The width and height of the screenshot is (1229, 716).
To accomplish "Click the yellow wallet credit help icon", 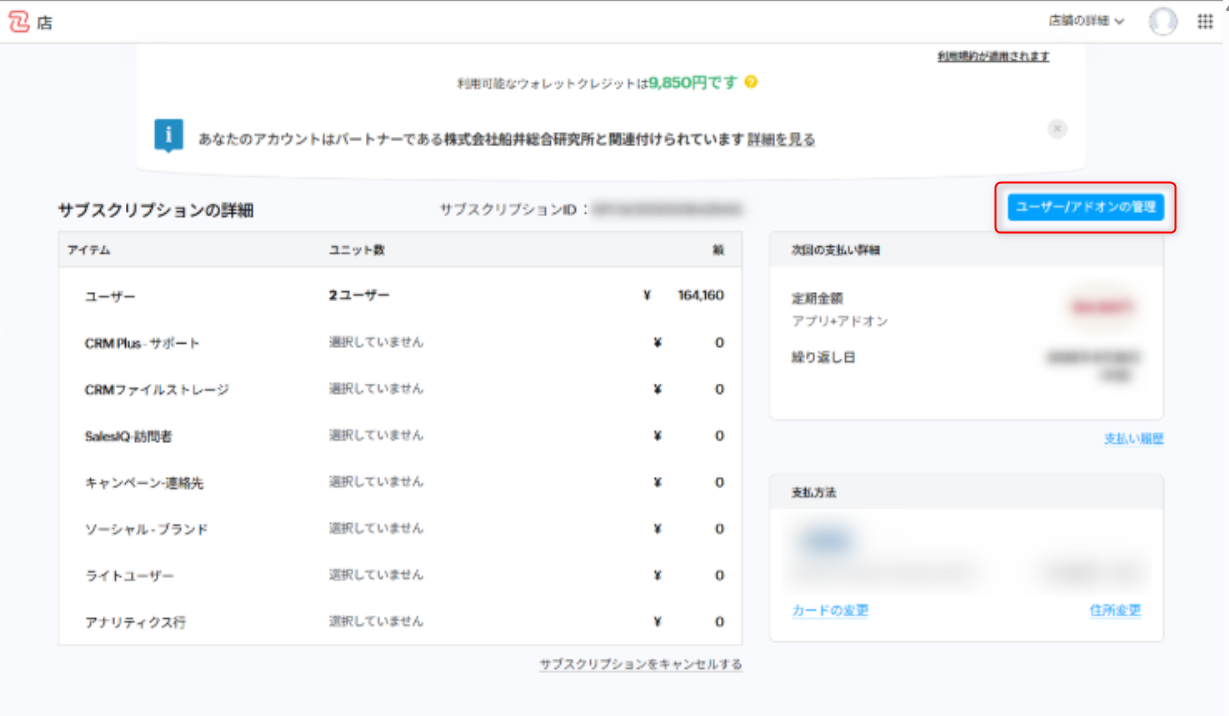I will click(751, 82).
